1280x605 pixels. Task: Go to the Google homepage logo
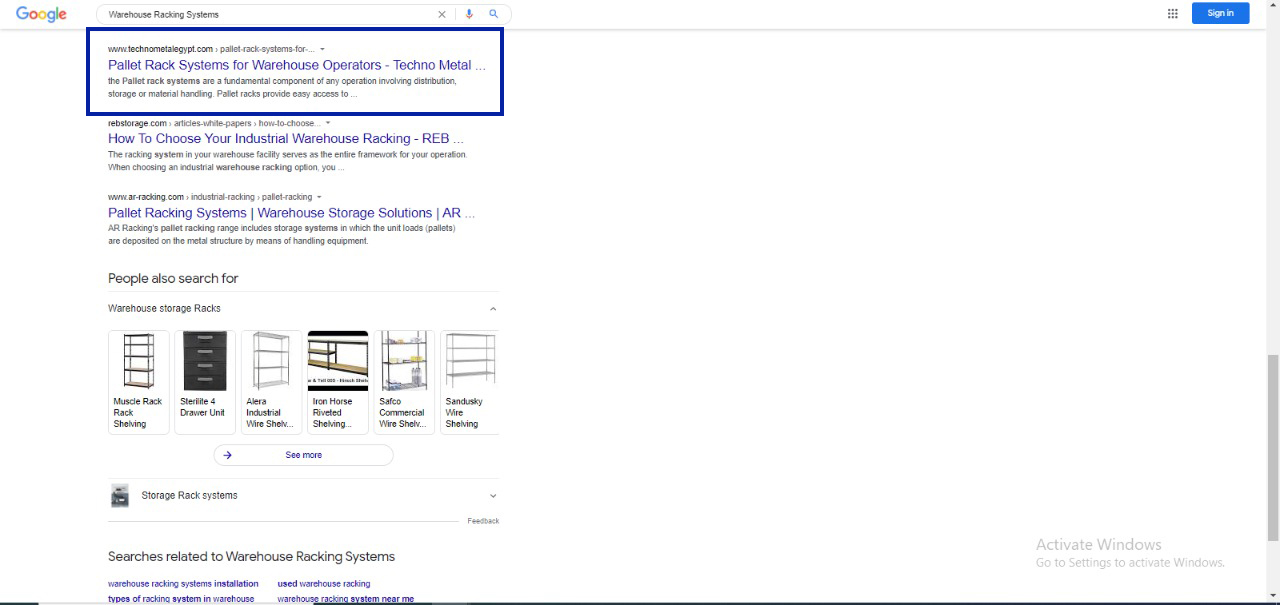(41, 14)
